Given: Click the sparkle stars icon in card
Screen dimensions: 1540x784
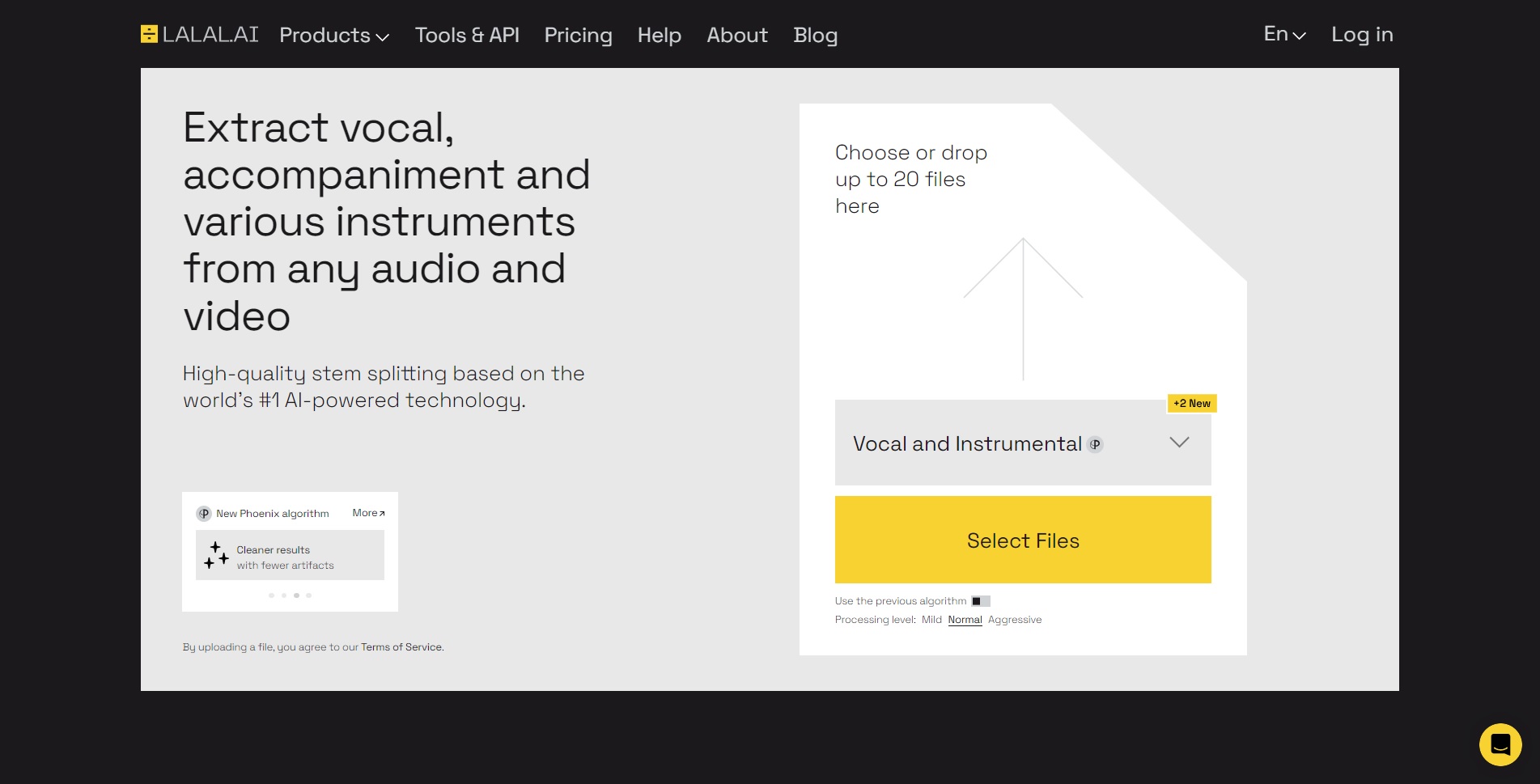Looking at the screenshot, I should 216,556.
